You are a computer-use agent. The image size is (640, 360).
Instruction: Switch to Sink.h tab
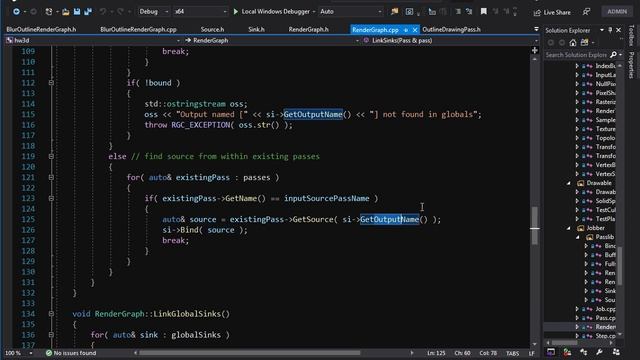(256, 29)
